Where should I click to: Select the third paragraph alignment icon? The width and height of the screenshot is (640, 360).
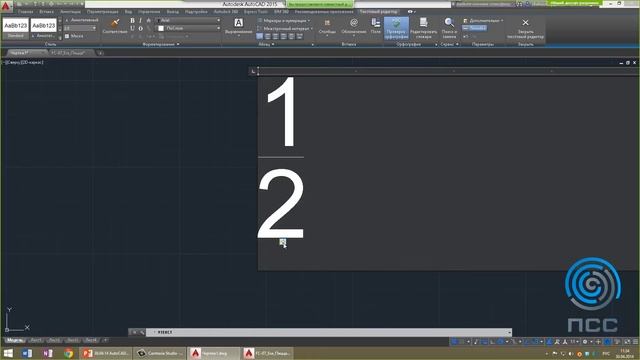tap(276, 36)
